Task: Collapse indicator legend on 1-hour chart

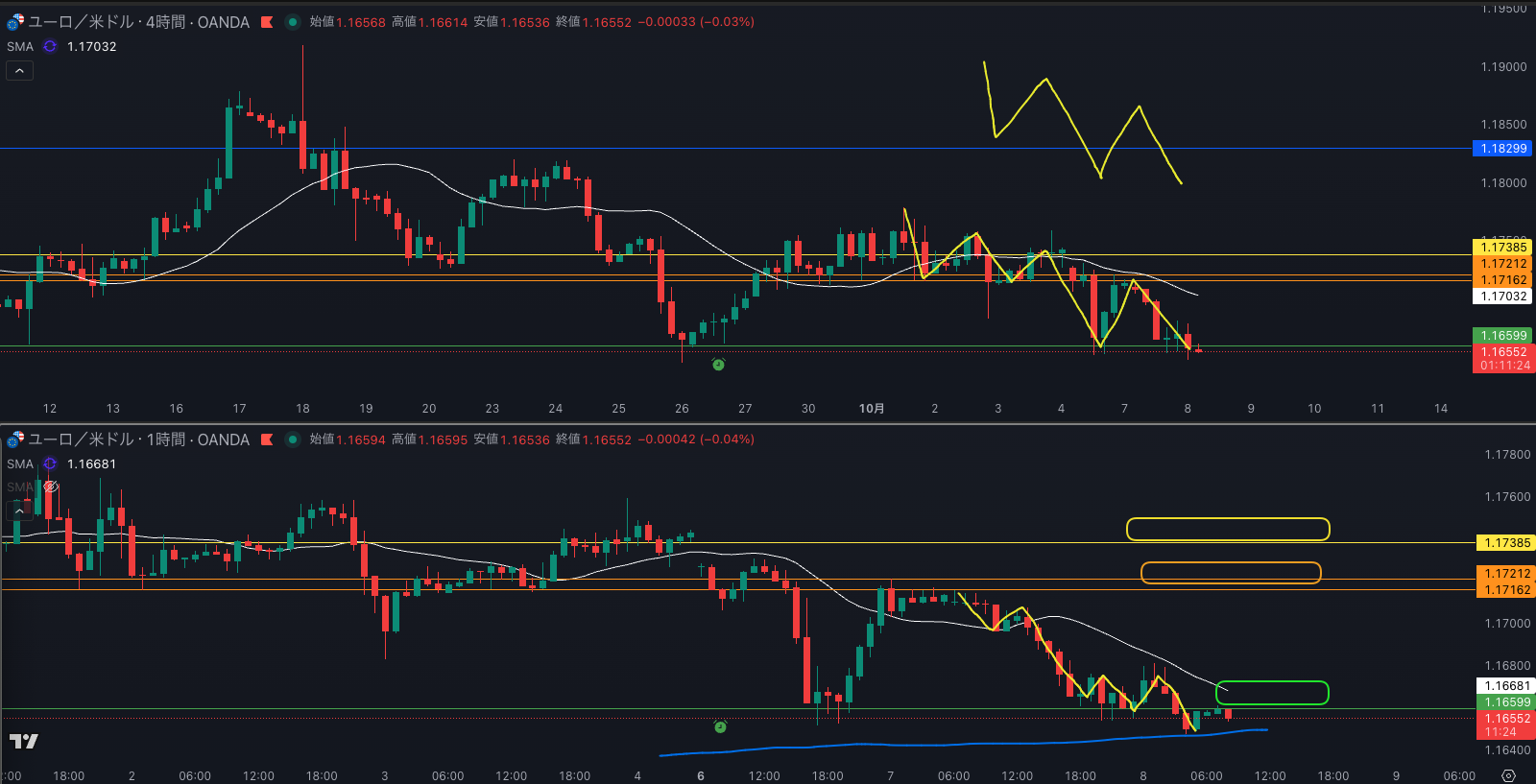Action: [x=19, y=511]
